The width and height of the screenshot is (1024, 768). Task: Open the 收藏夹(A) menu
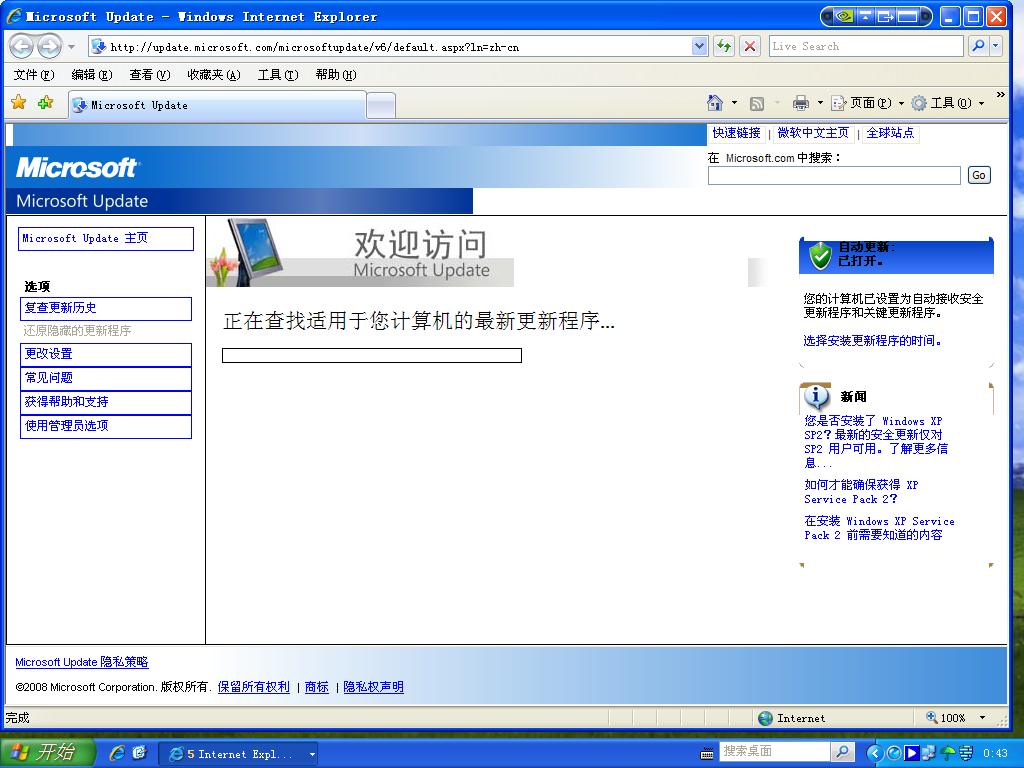point(214,75)
